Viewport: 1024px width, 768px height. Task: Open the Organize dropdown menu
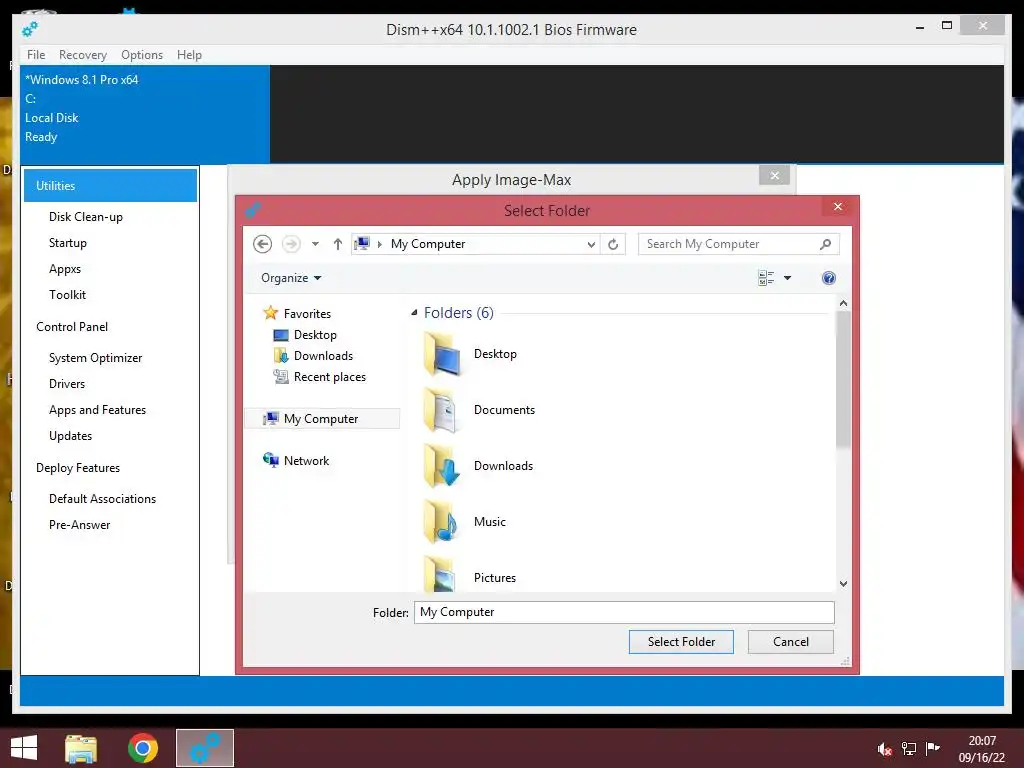[291, 278]
